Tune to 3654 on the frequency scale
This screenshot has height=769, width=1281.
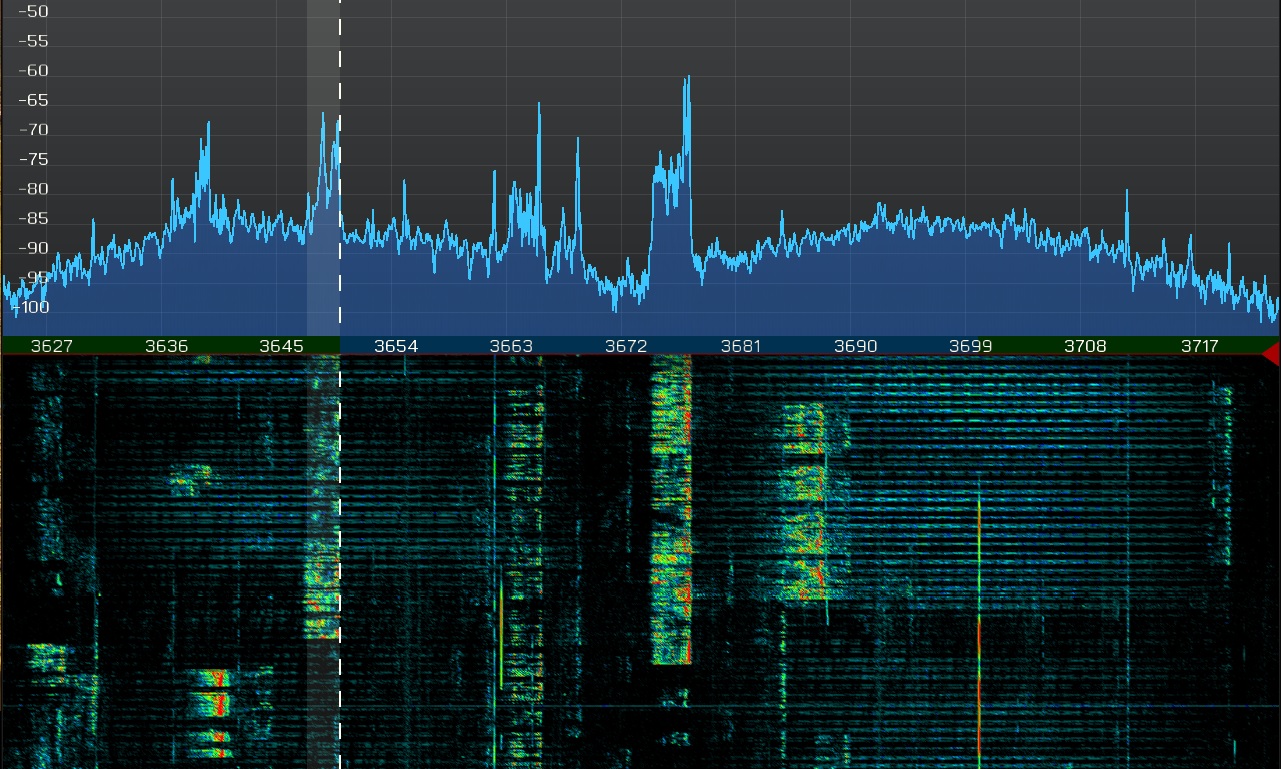click(396, 346)
